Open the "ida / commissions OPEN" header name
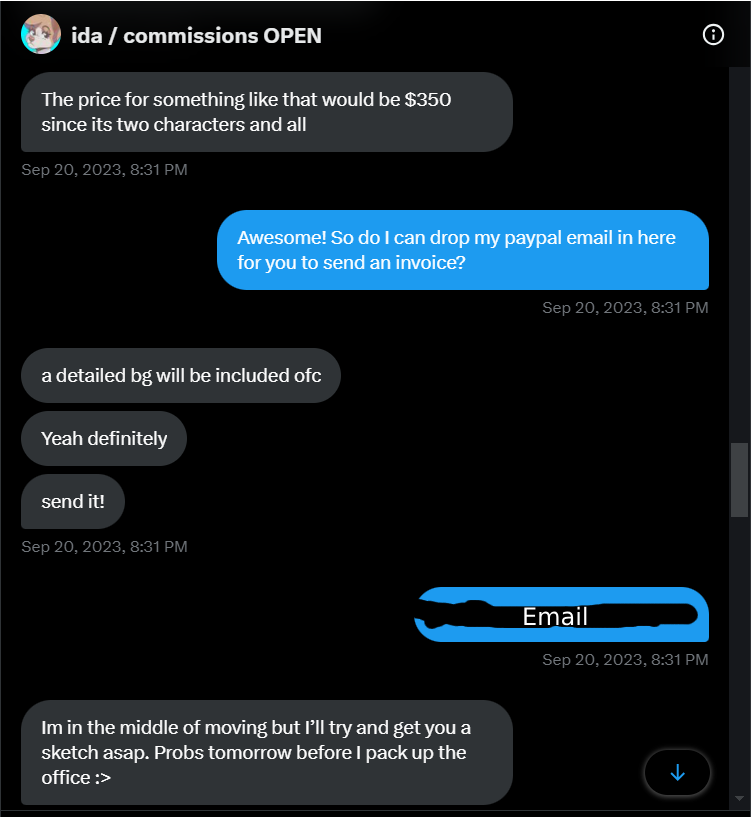The image size is (751, 817). pos(196,36)
